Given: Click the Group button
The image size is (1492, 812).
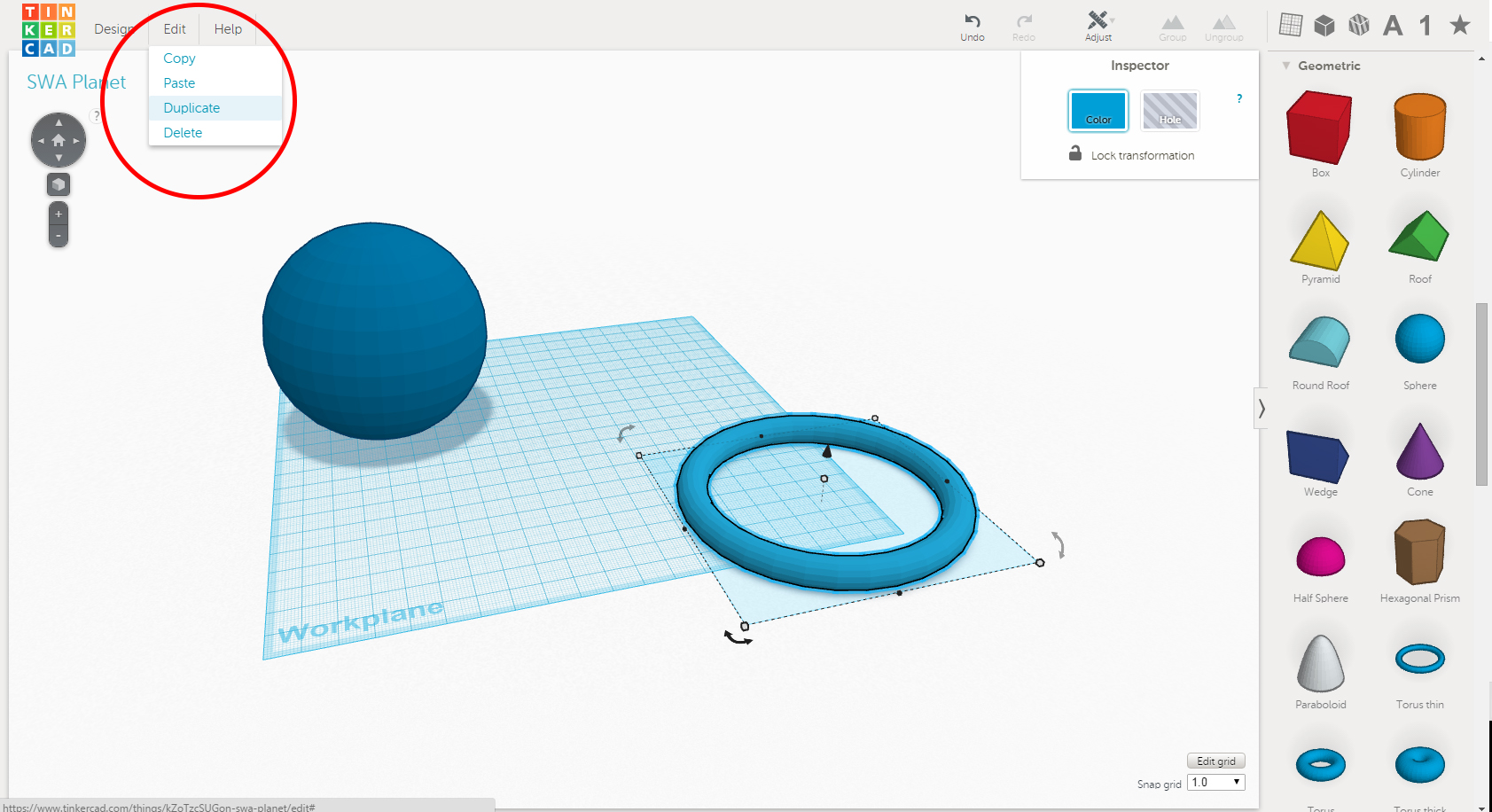Looking at the screenshot, I should [1172, 27].
